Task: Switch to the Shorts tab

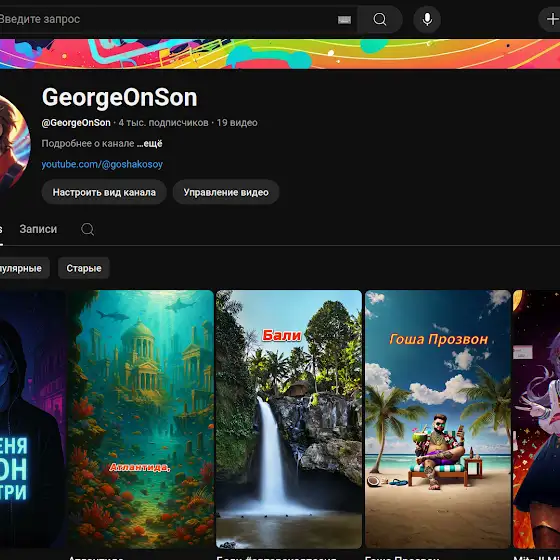Action: [x=1, y=230]
